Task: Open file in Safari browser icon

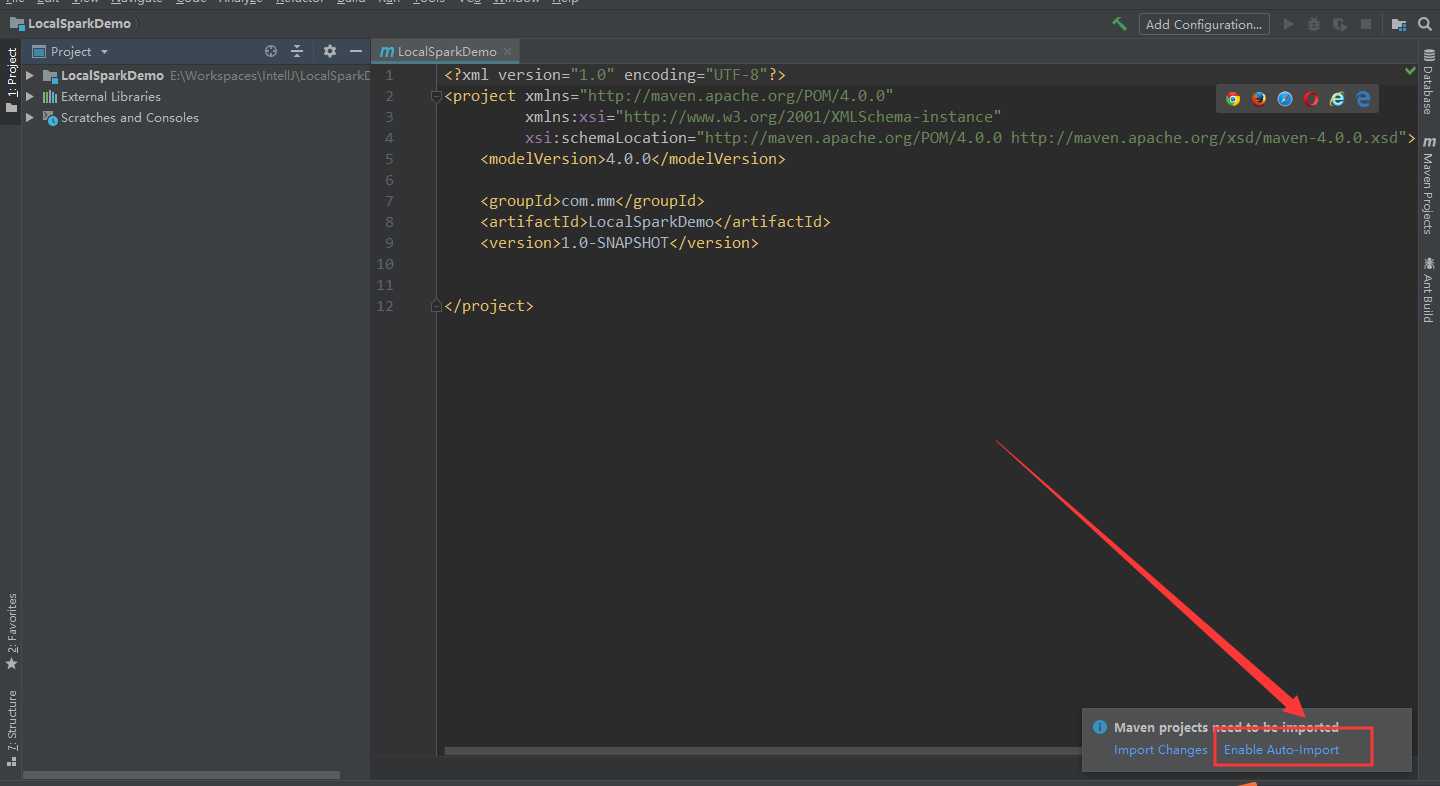Action: (x=1285, y=98)
